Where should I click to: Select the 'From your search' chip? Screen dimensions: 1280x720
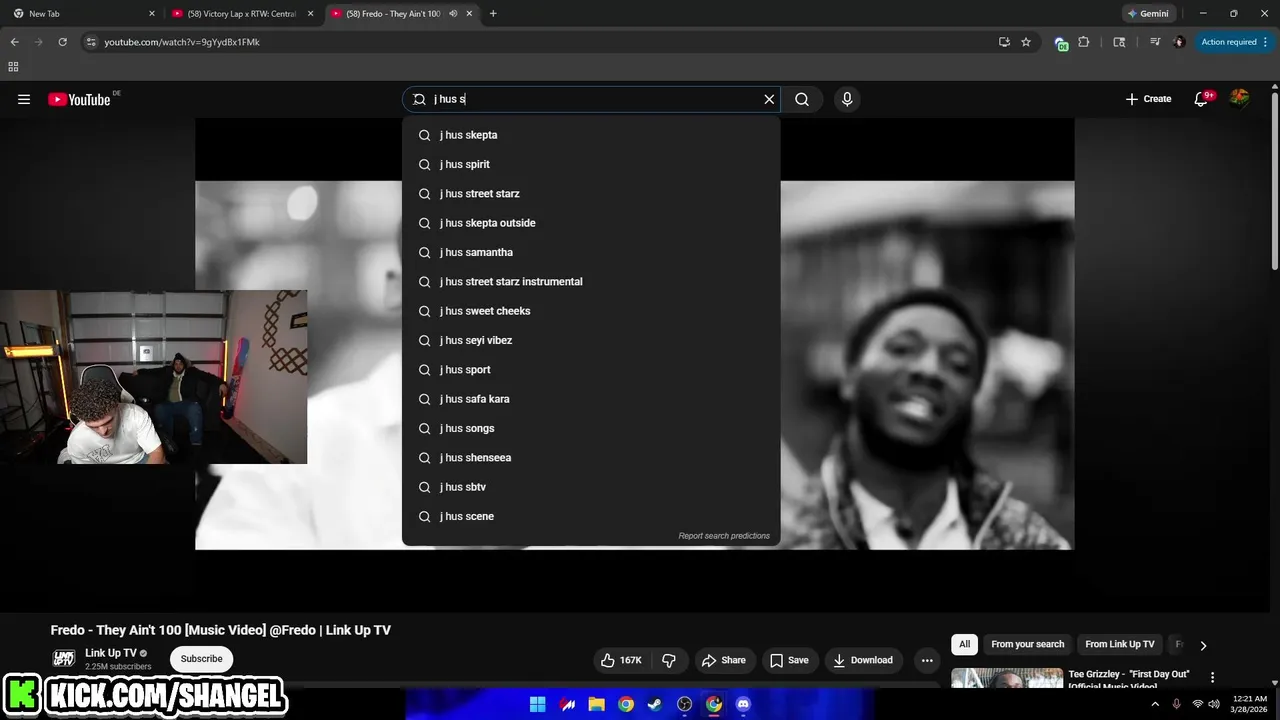[x=1028, y=644]
